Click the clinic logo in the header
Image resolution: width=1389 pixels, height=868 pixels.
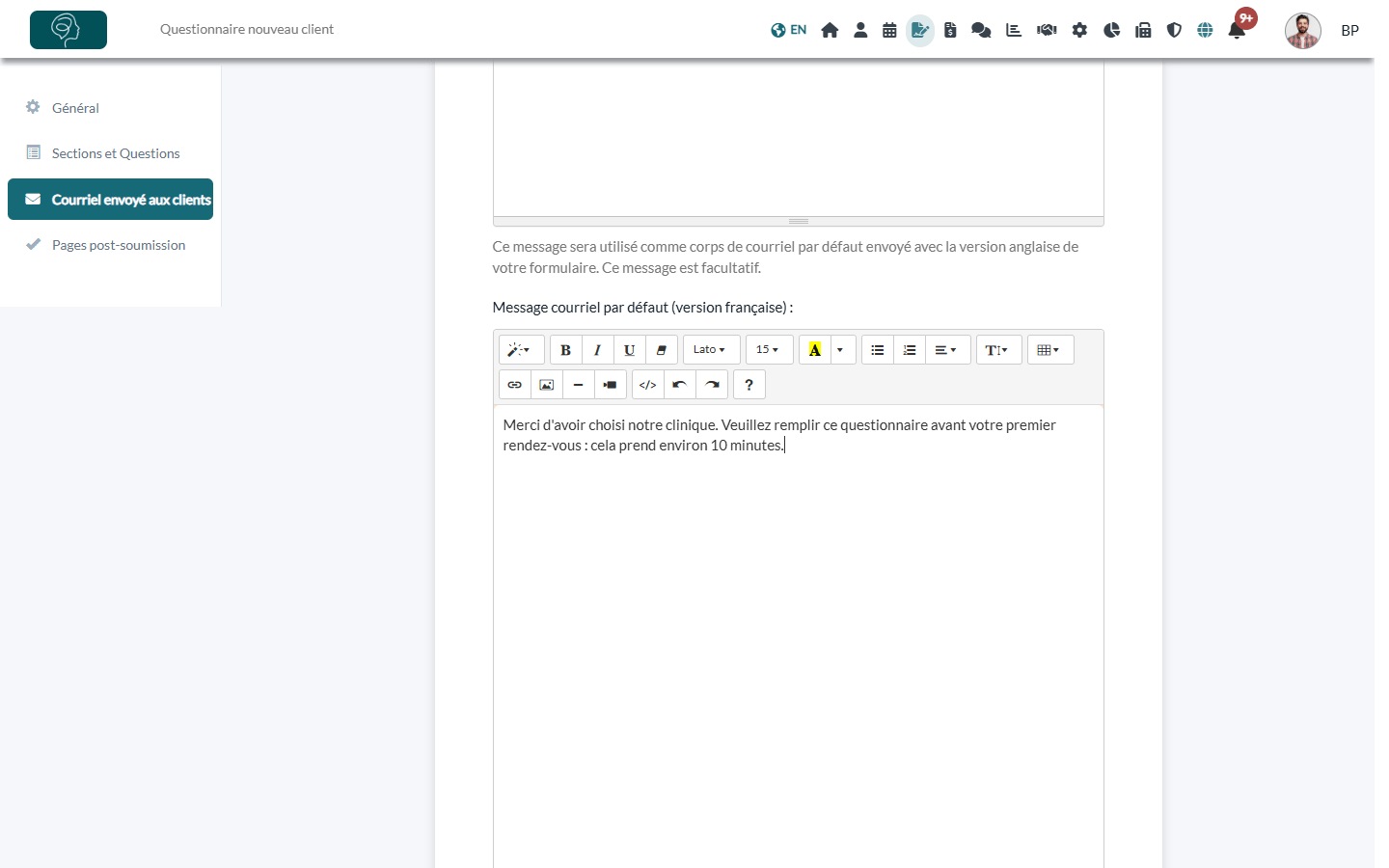click(68, 30)
